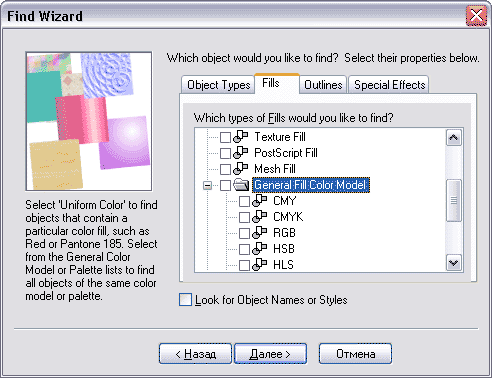This screenshot has width=492, height=378.
Task: Toggle Look for Object Names or Styles
Action: pos(185,299)
